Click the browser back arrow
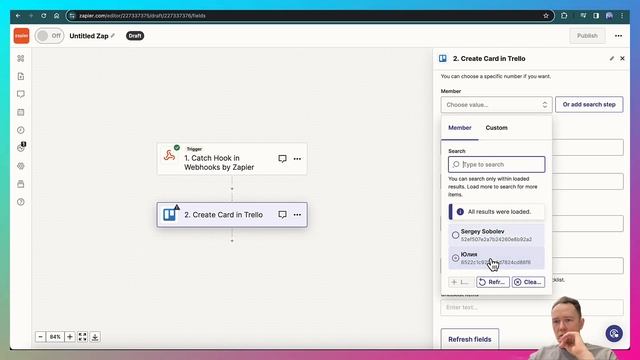 pyautogui.click(x=18, y=16)
